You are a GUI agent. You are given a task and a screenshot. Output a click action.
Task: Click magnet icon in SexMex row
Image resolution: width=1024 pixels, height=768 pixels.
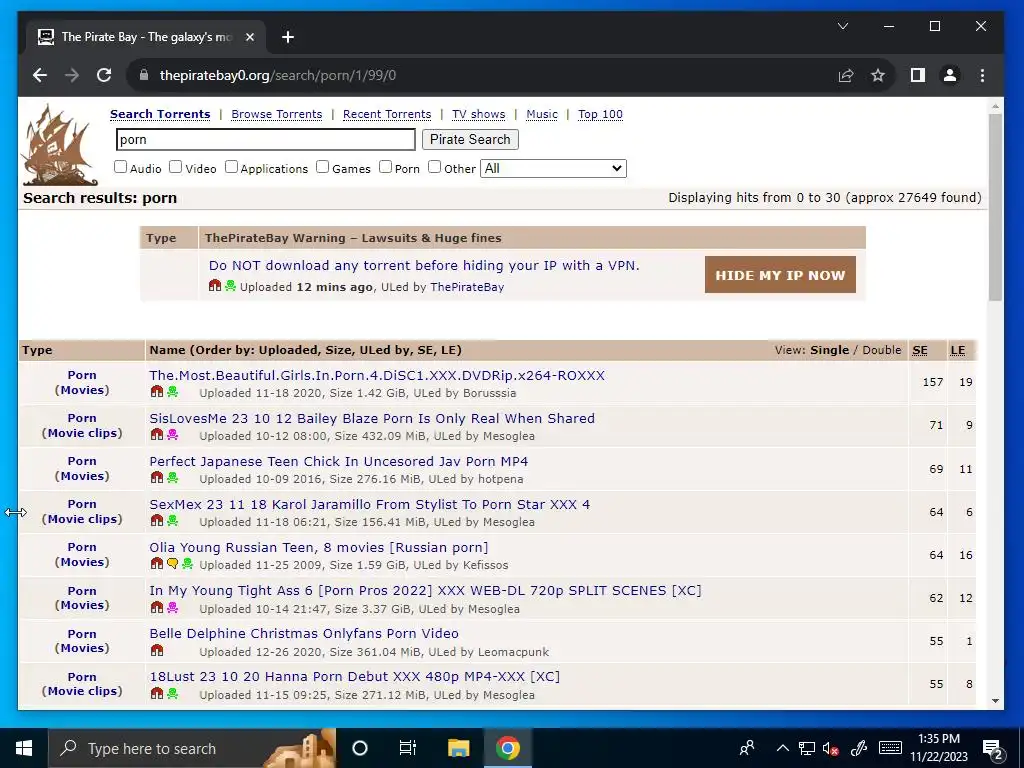pos(157,521)
